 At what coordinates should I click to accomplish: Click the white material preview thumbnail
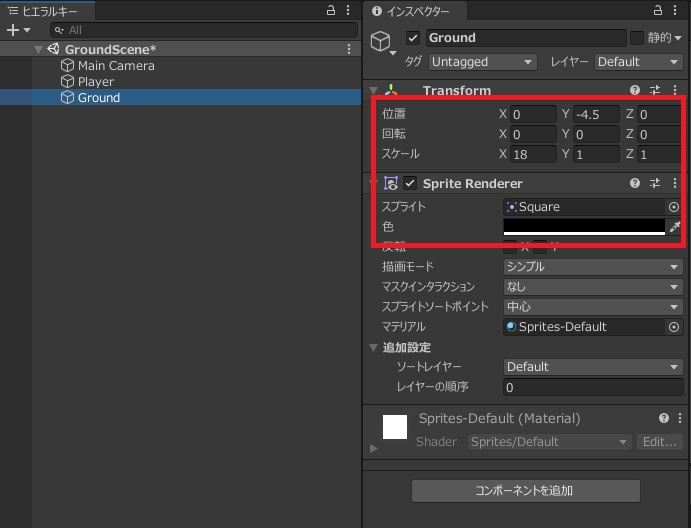394,427
